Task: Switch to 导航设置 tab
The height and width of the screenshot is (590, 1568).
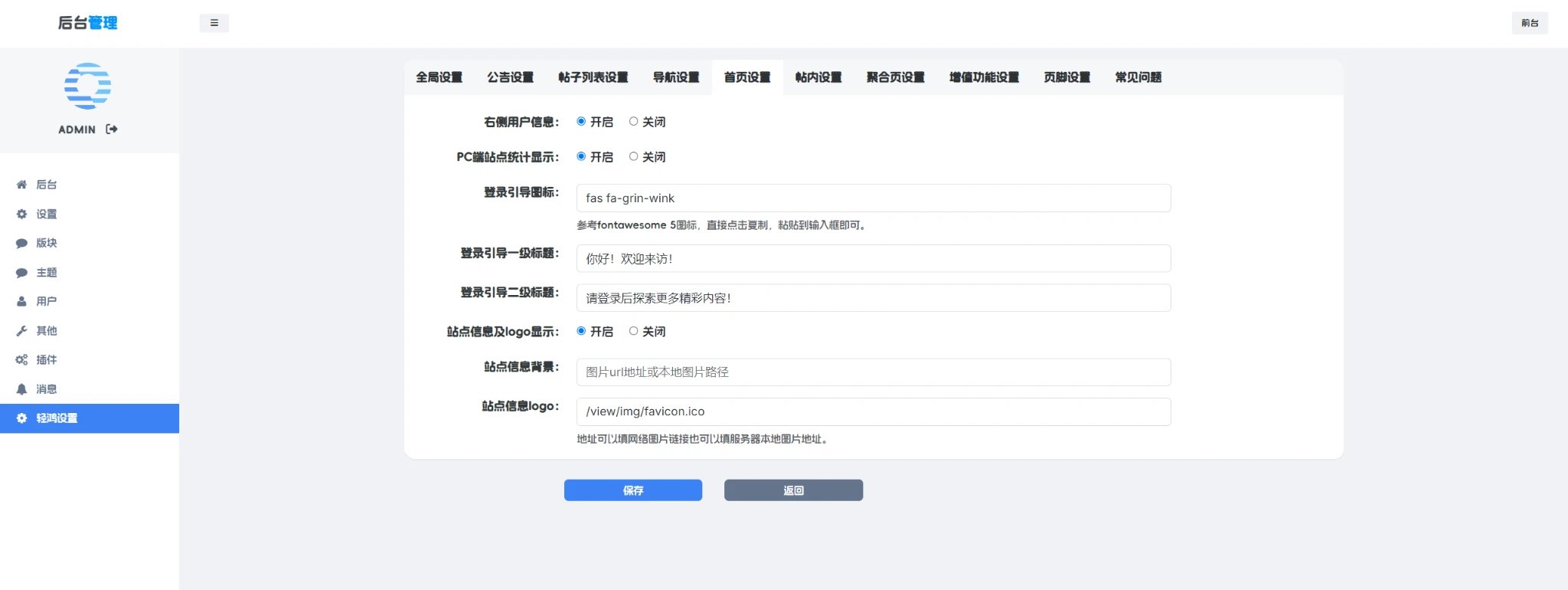Action: [x=676, y=77]
